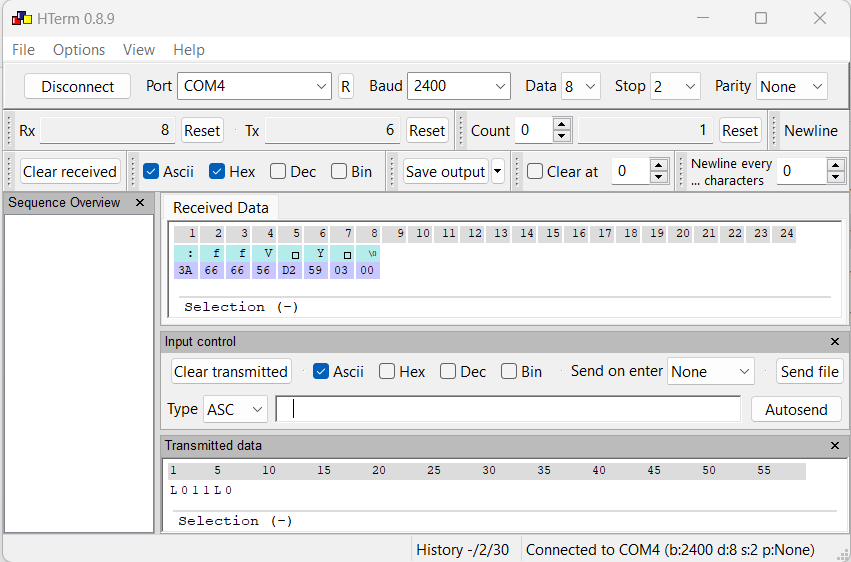
Task: Increase the Count spinner value
Action: (x=562, y=124)
